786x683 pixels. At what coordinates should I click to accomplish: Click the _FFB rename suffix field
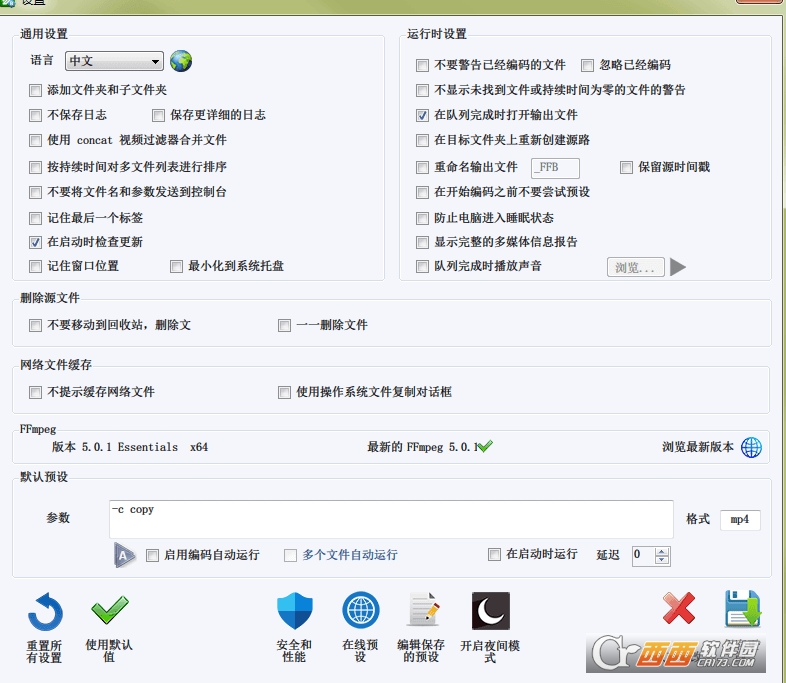pyautogui.click(x=555, y=167)
